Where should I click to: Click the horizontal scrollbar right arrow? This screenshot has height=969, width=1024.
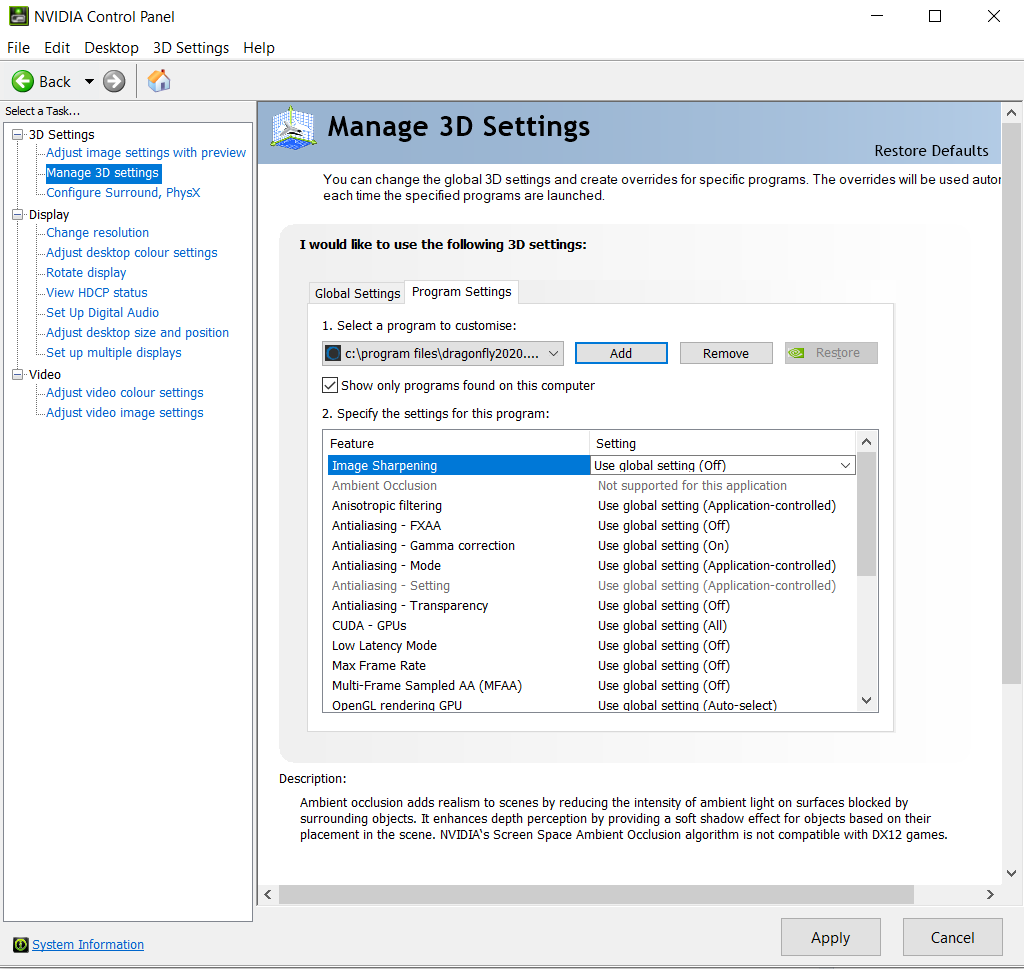click(x=990, y=895)
